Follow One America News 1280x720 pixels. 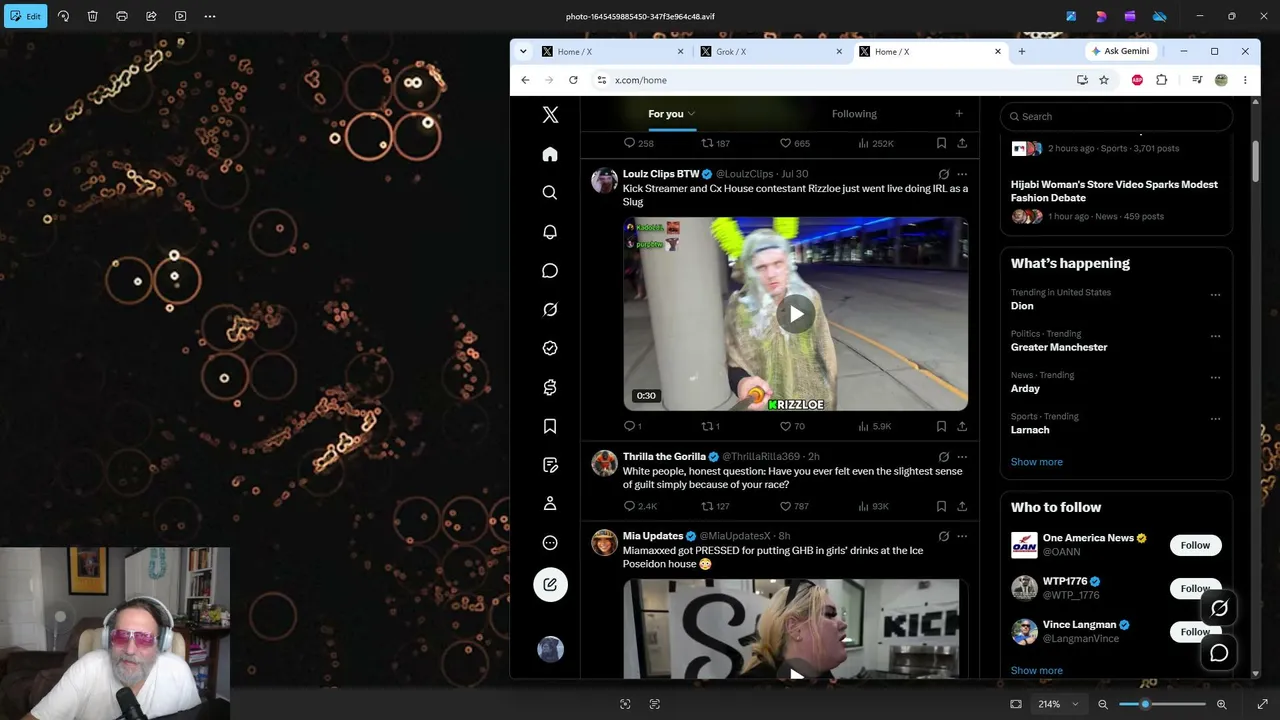pyautogui.click(x=1195, y=545)
